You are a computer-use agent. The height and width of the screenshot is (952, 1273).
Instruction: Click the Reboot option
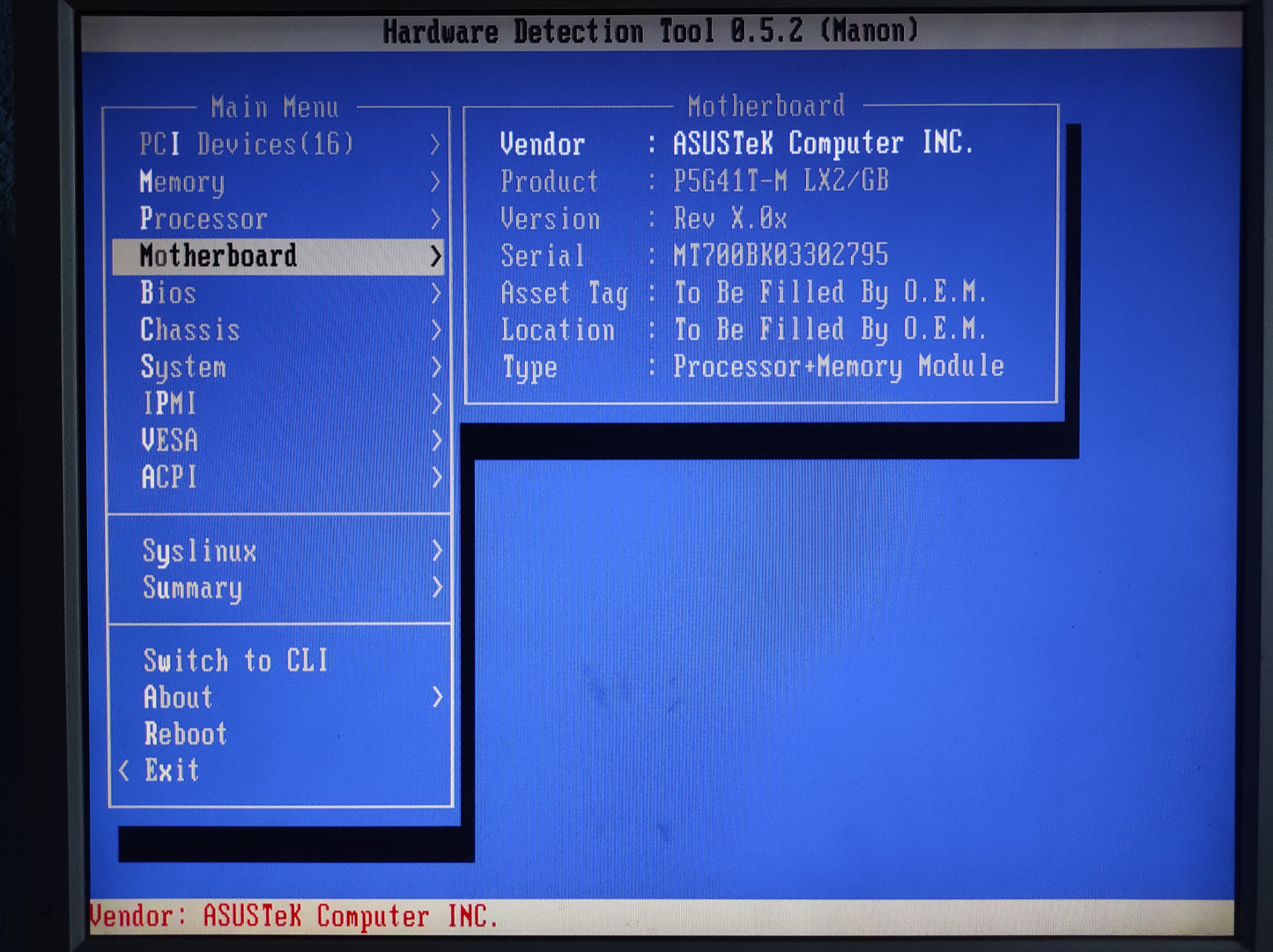coord(186,734)
